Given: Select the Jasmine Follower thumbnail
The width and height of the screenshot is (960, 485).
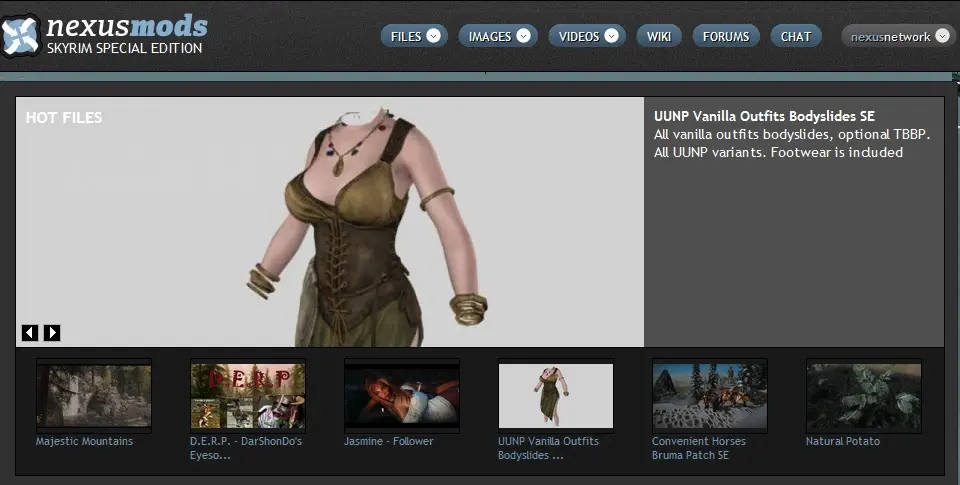Looking at the screenshot, I should point(402,396).
